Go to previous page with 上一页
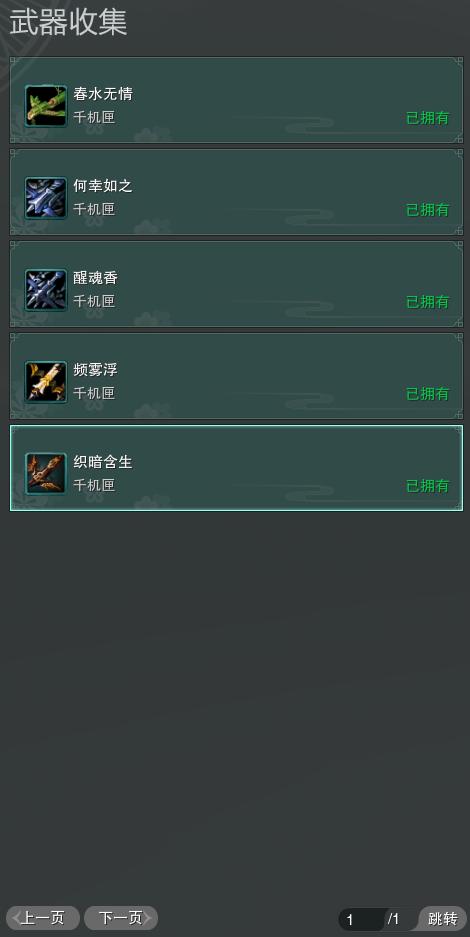This screenshot has height=937, width=470. [x=43, y=918]
